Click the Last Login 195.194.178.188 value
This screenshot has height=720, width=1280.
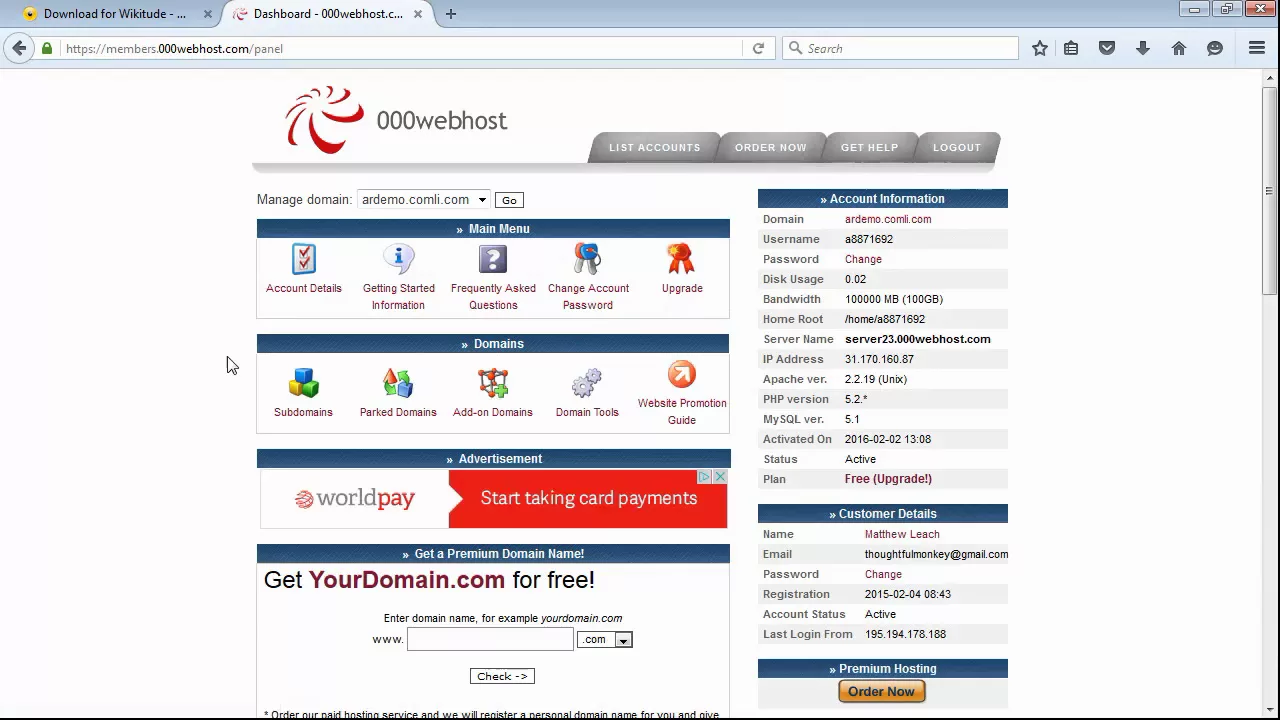point(905,634)
